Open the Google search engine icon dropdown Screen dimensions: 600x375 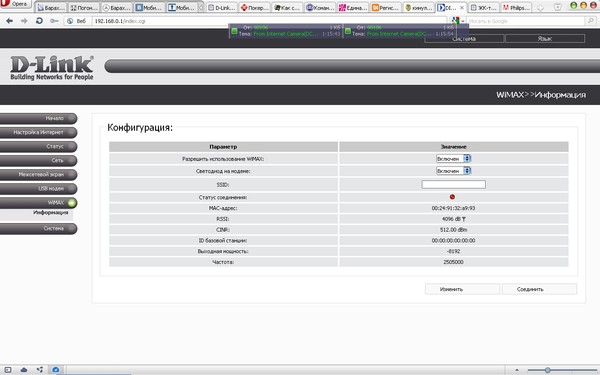coord(457,21)
